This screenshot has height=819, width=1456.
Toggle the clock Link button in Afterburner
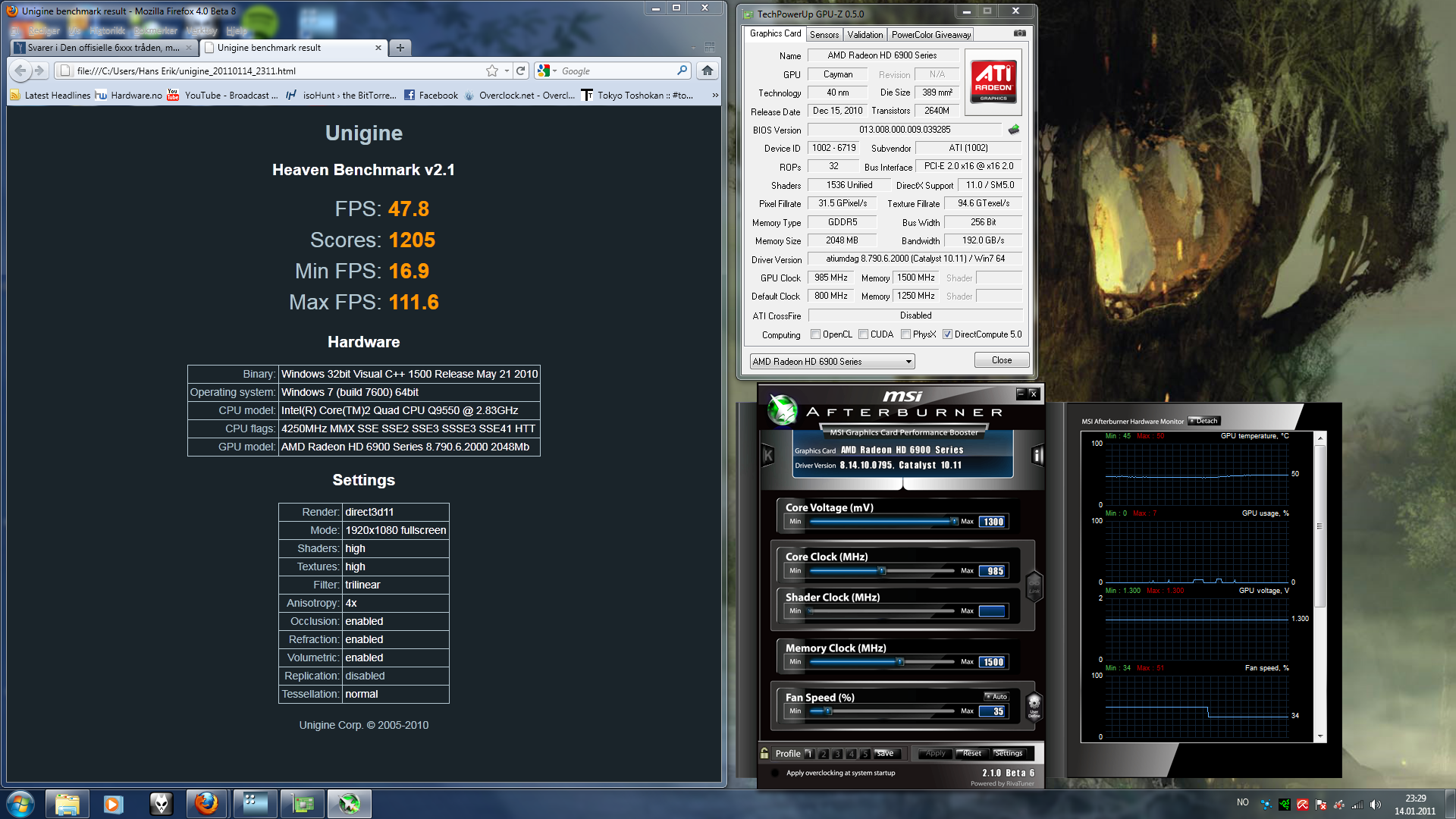[1034, 586]
